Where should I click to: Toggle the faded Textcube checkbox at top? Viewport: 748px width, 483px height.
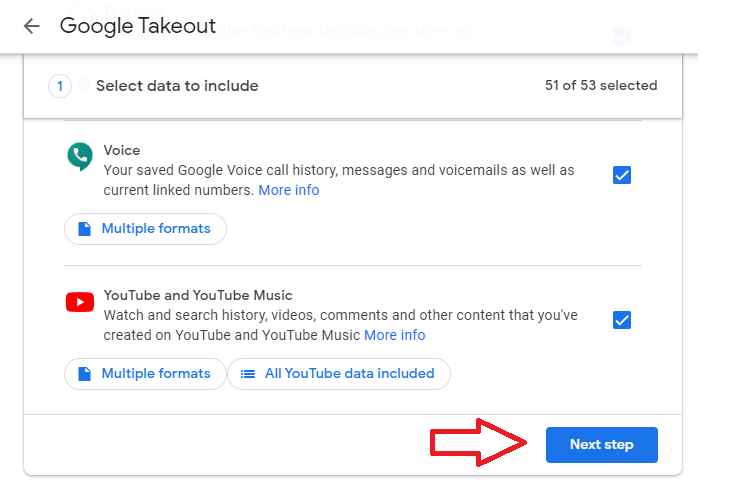622,36
